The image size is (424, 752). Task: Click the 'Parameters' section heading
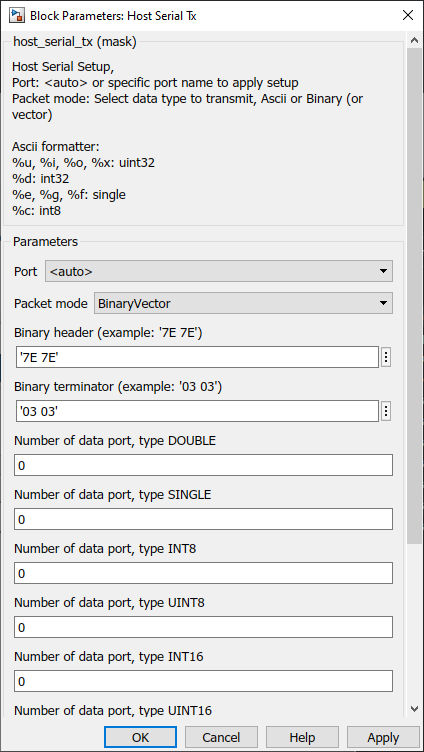[x=45, y=242]
